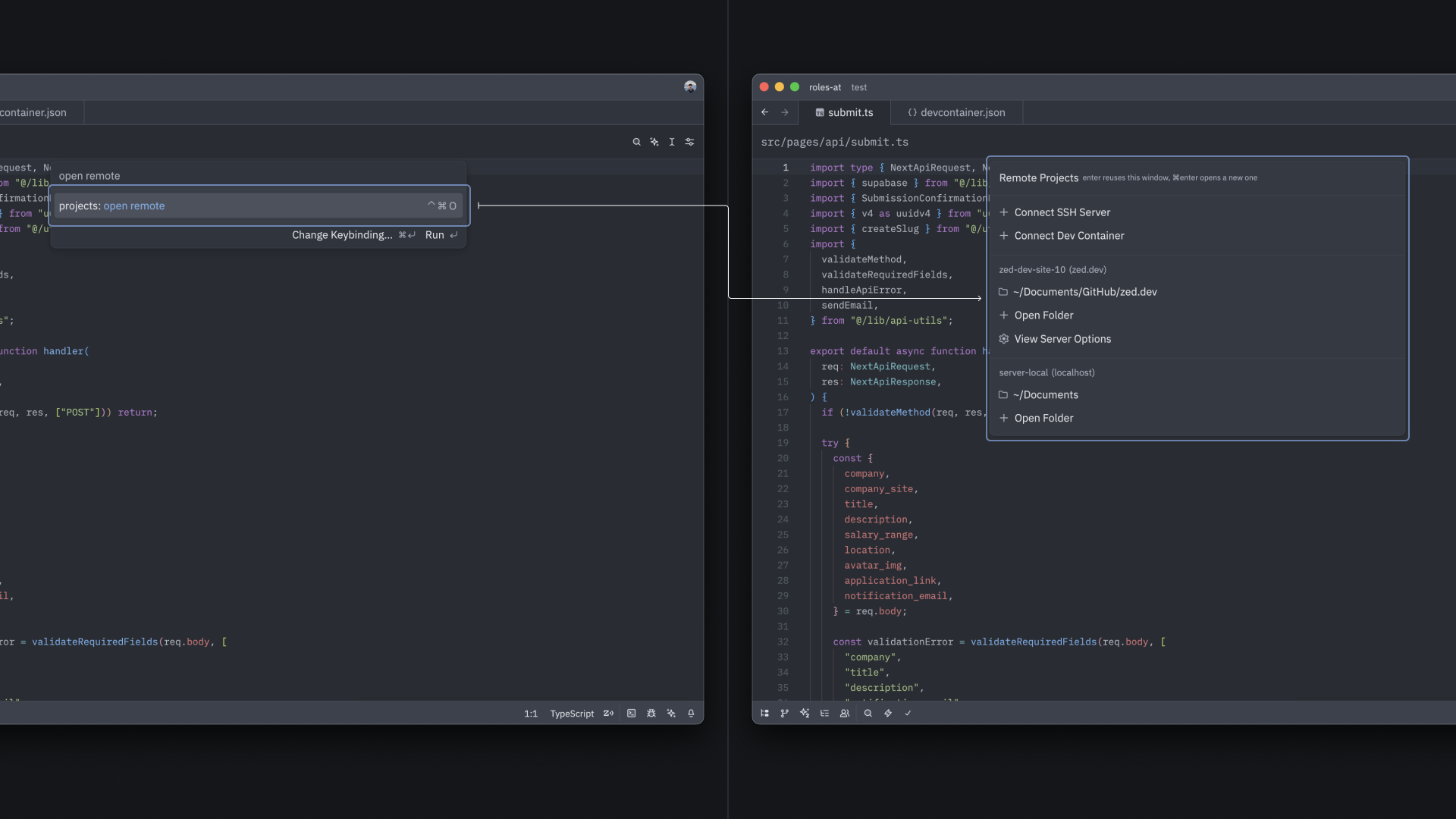Open the git branch panel icon
The width and height of the screenshot is (1456, 819).
(784, 714)
